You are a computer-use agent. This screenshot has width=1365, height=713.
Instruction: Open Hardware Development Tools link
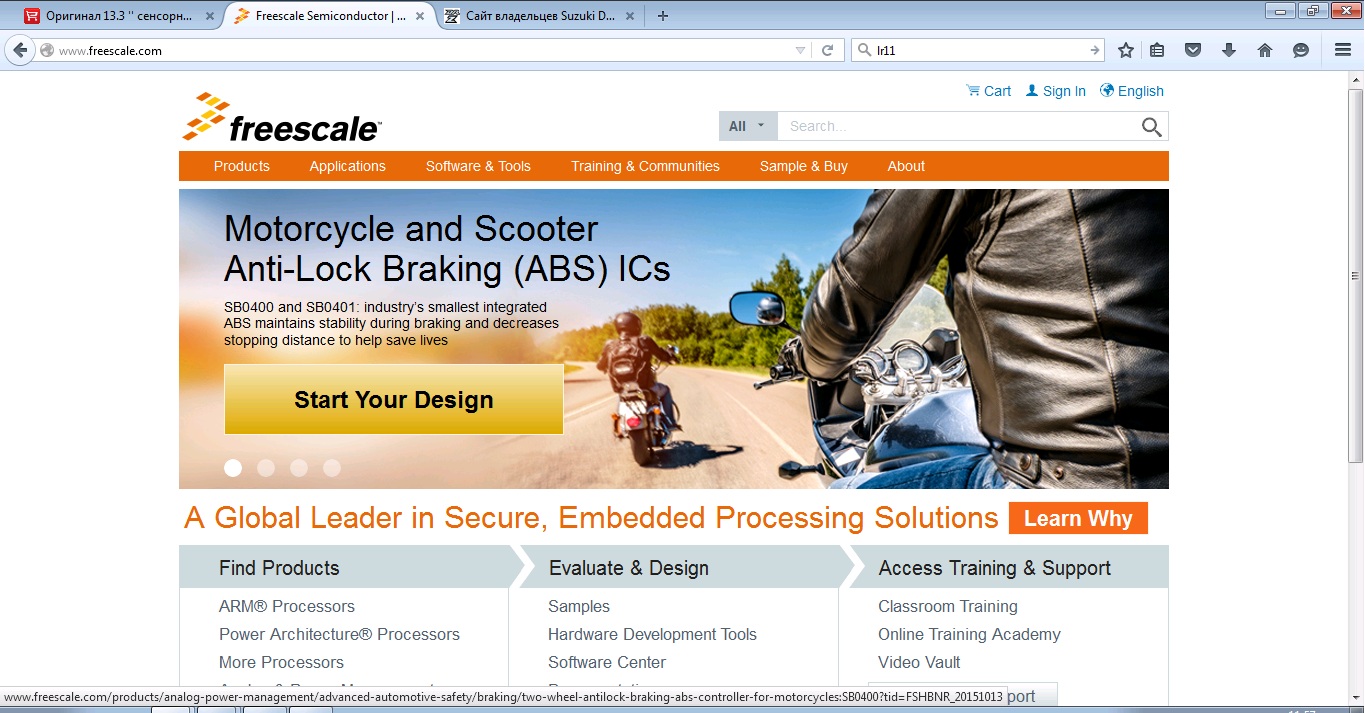point(652,634)
